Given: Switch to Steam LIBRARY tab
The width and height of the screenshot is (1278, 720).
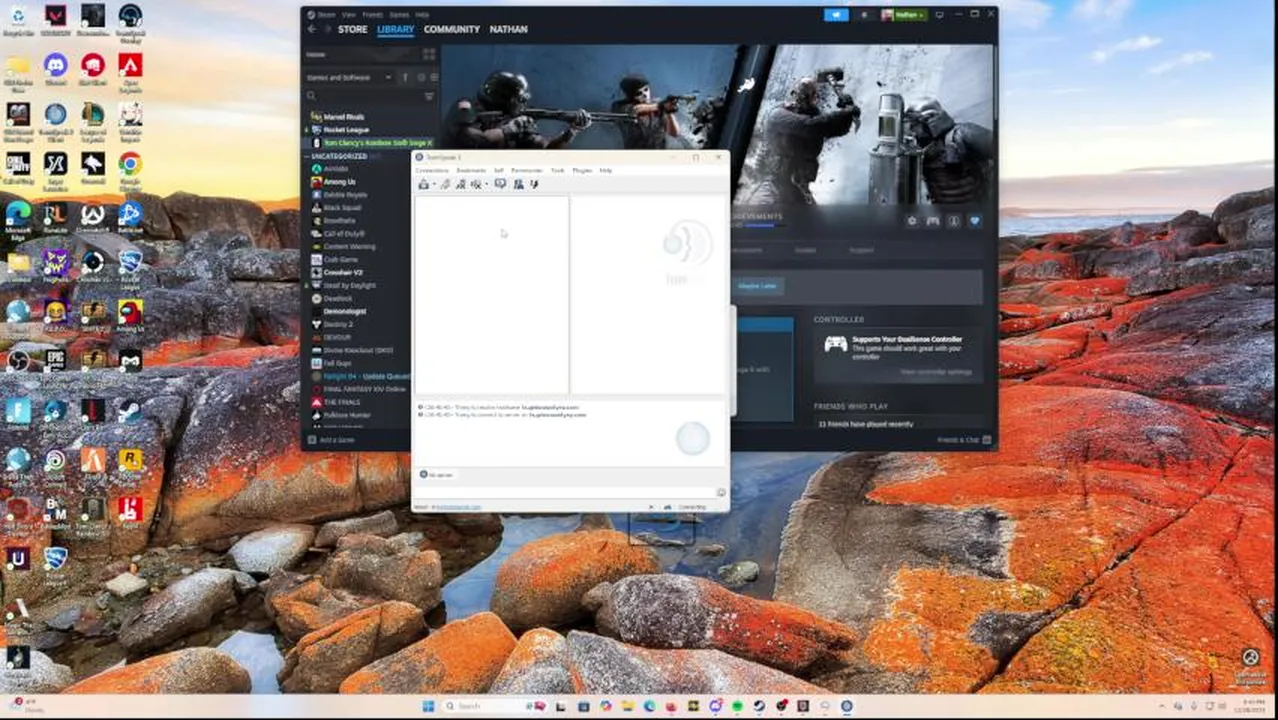Looking at the screenshot, I should (395, 29).
